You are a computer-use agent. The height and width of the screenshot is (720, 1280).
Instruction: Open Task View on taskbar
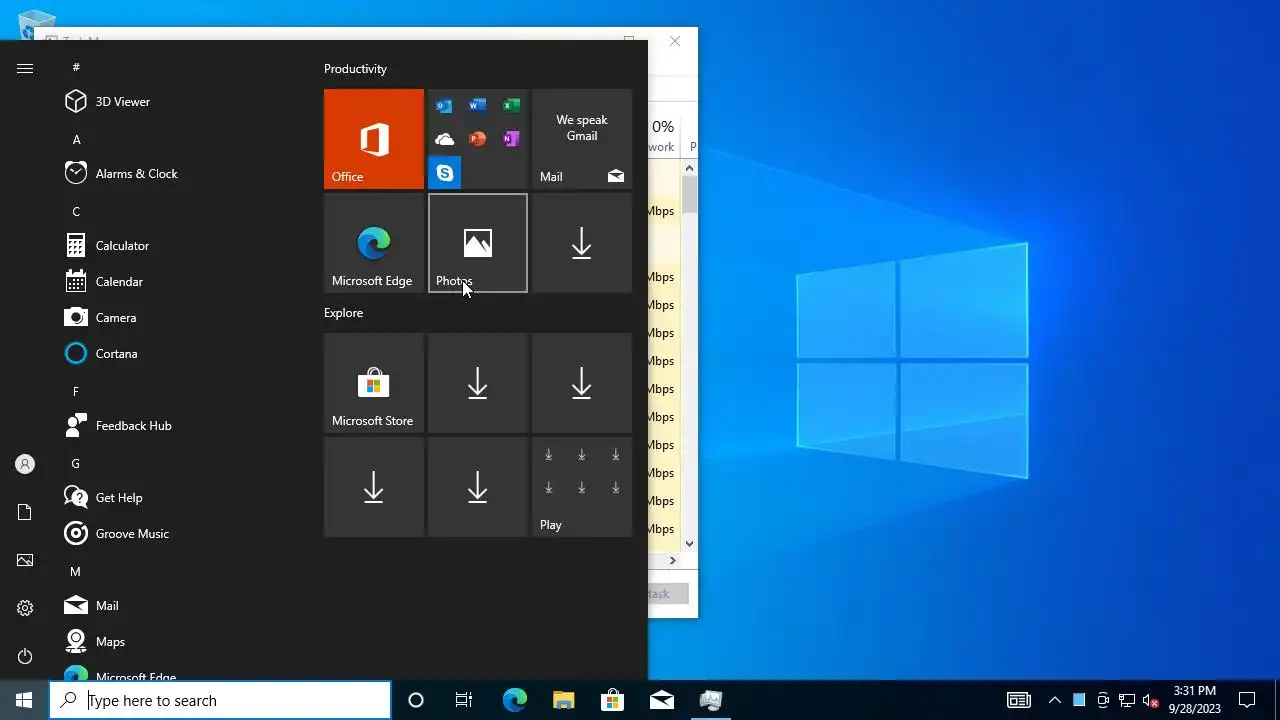(464, 700)
